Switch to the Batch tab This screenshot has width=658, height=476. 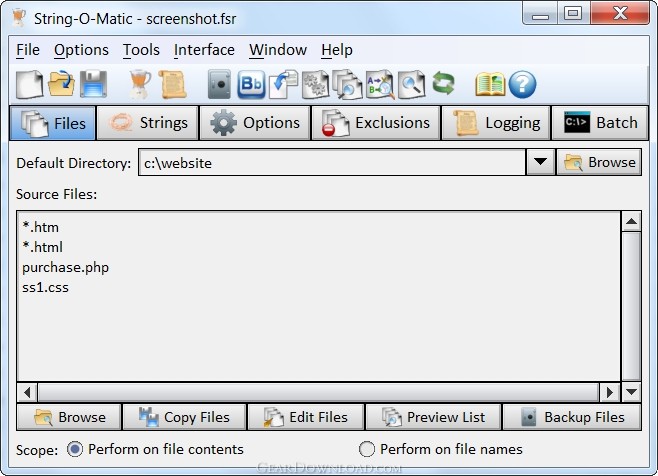[x=600, y=123]
